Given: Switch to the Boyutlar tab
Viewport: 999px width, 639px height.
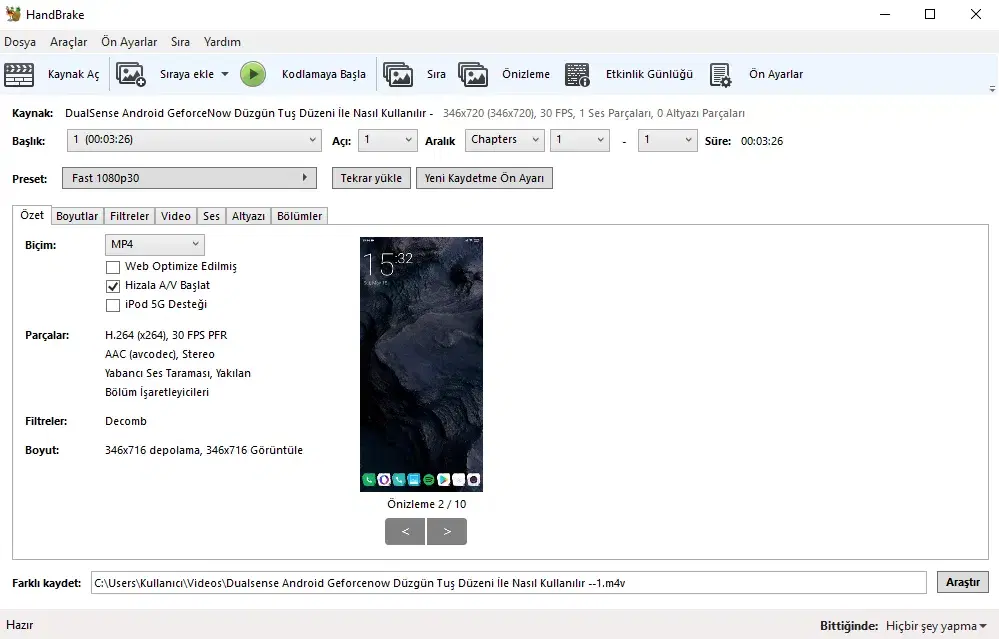Looking at the screenshot, I should [x=77, y=216].
